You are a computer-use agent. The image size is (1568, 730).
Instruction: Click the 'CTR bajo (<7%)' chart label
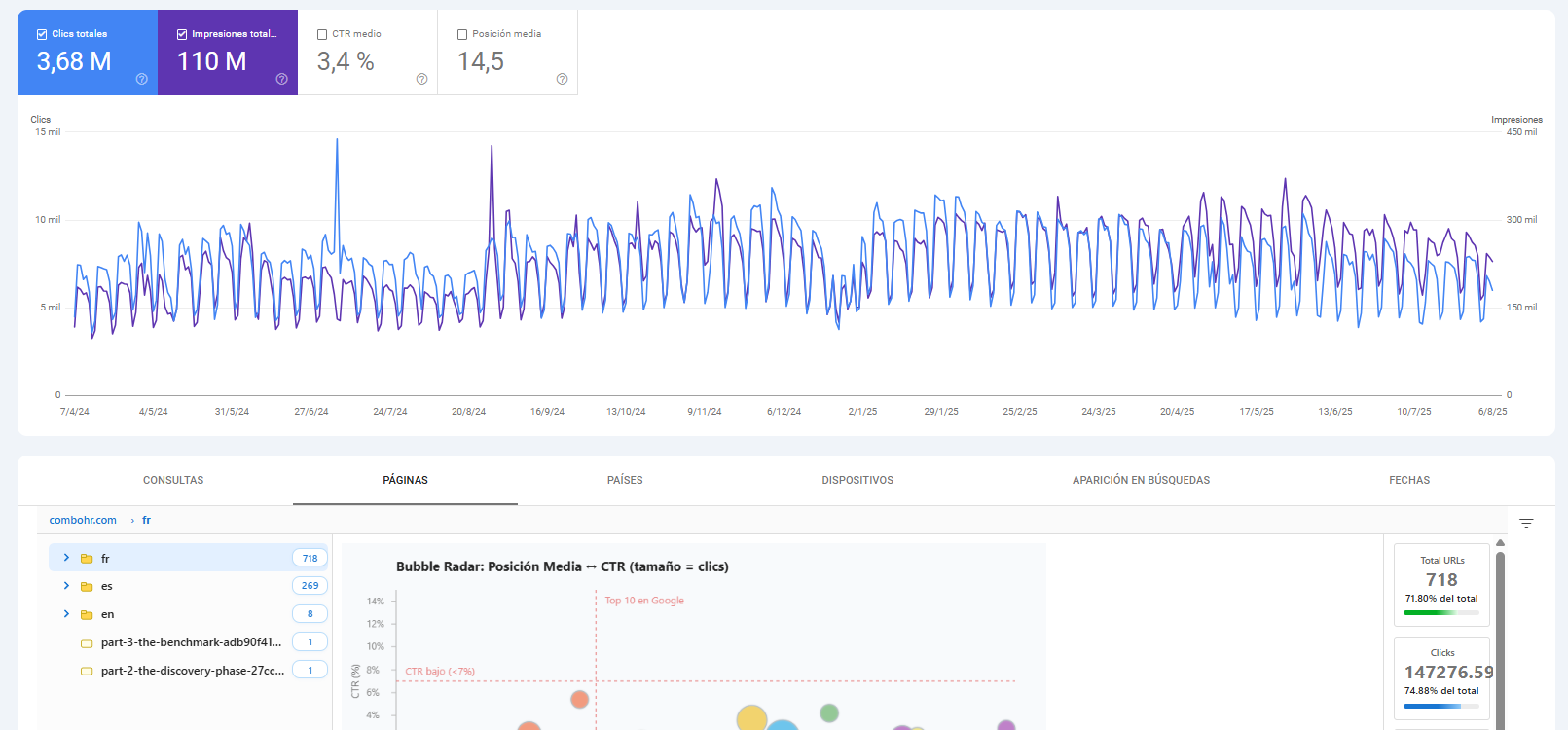click(x=440, y=672)
